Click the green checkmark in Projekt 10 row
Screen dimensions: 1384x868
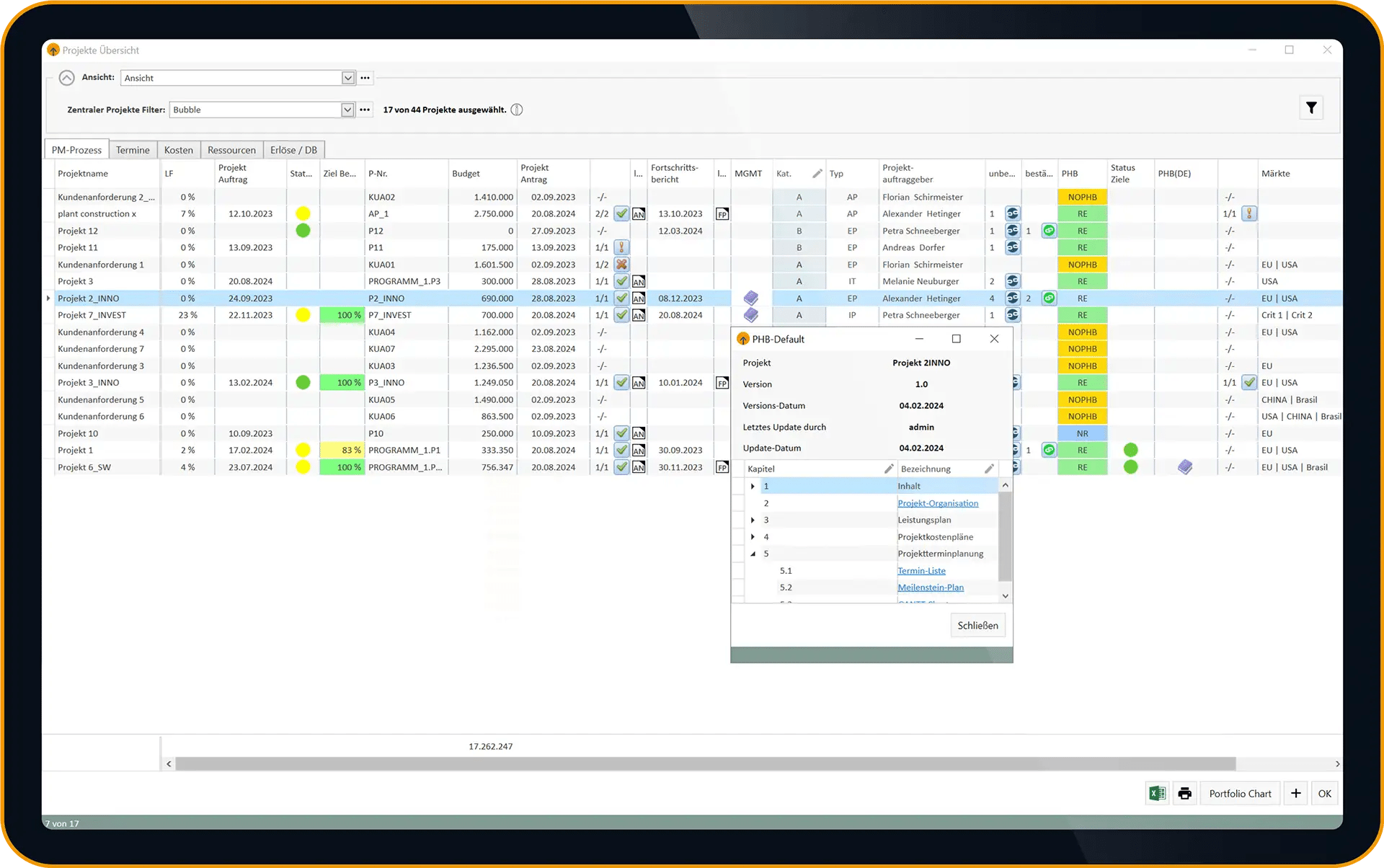click(x=621, y=433)
